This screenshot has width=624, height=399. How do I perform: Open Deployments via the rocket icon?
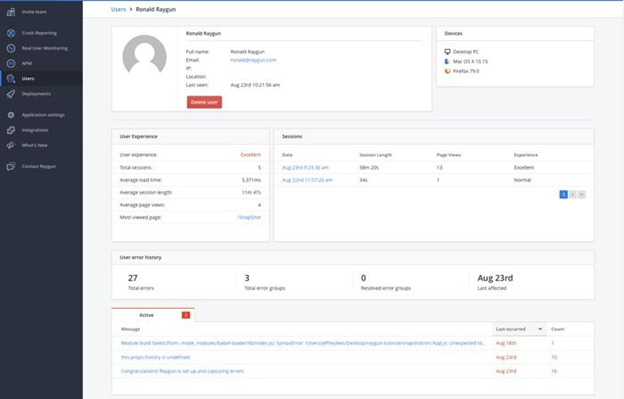[x=11, y=94]
